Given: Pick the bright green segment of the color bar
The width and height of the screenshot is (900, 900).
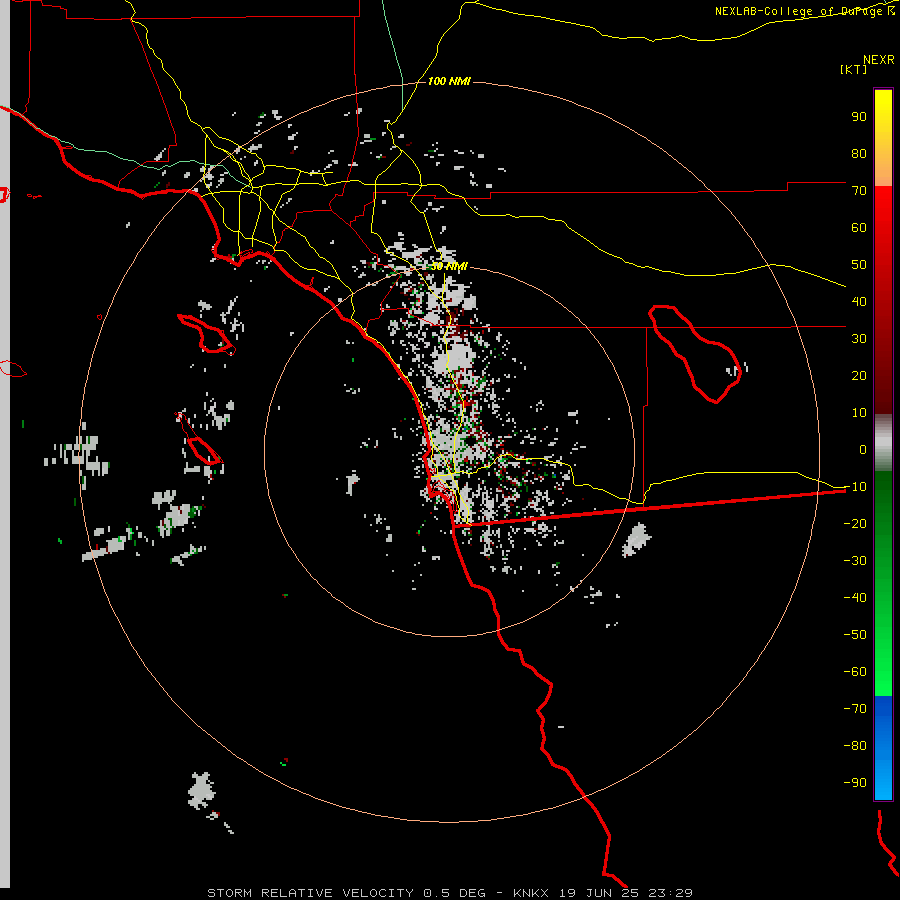Looking at the screenshot, I should pos(883,660).
